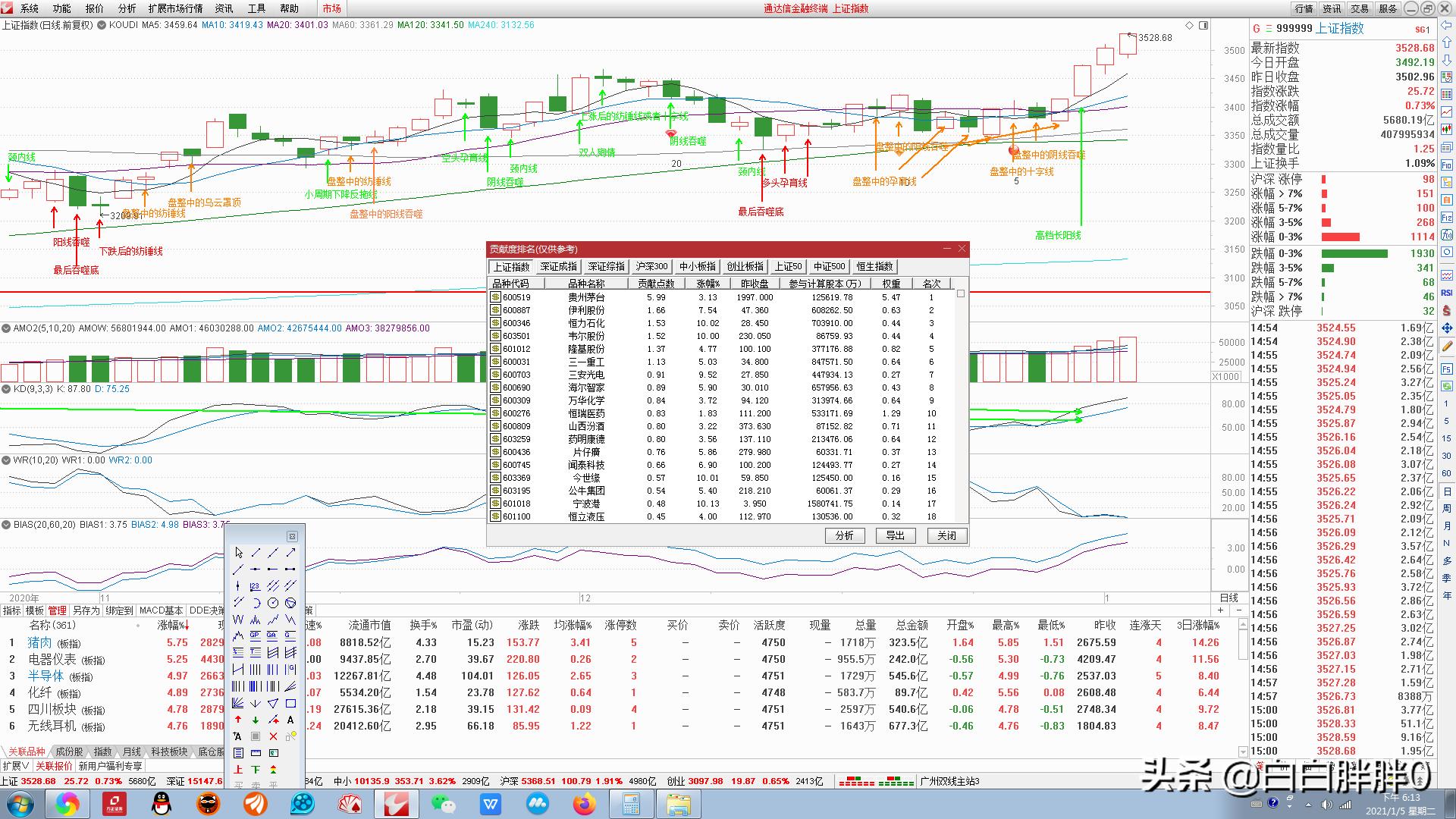Screen dimensions: 1456x819
Task: Click the 交易 button at top right
Action: [1360, 8]
